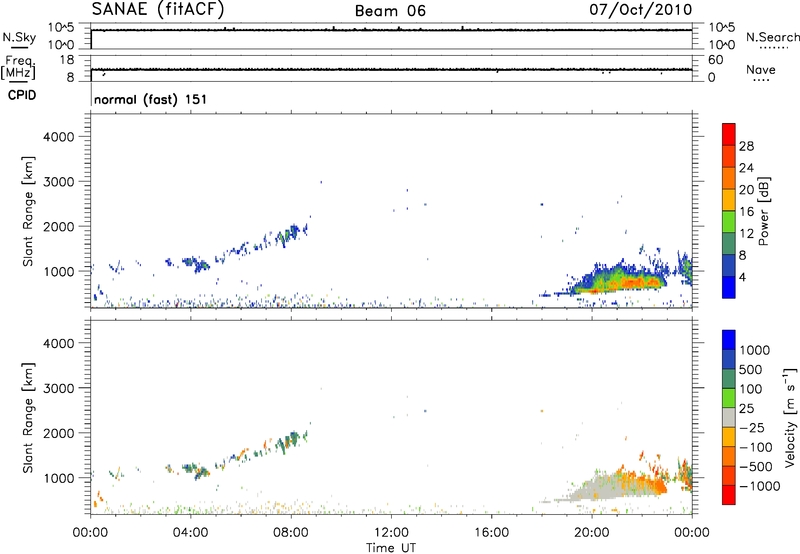Click the left '10^5' N.Sky tick label
This screenshot has width=800, height=554.
[61, 27]
